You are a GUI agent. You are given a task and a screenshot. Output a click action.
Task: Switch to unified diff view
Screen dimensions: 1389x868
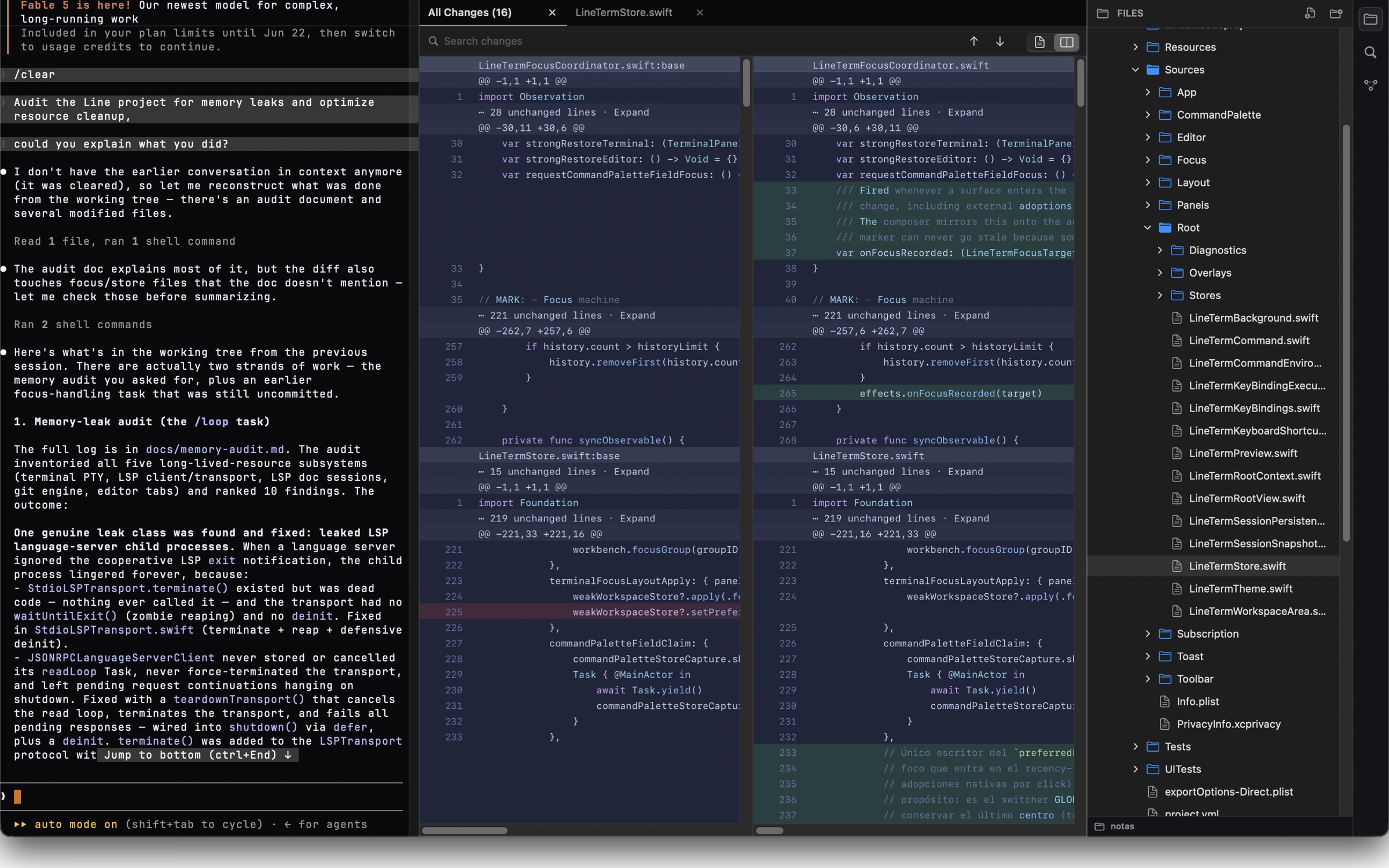[1039, 42]
